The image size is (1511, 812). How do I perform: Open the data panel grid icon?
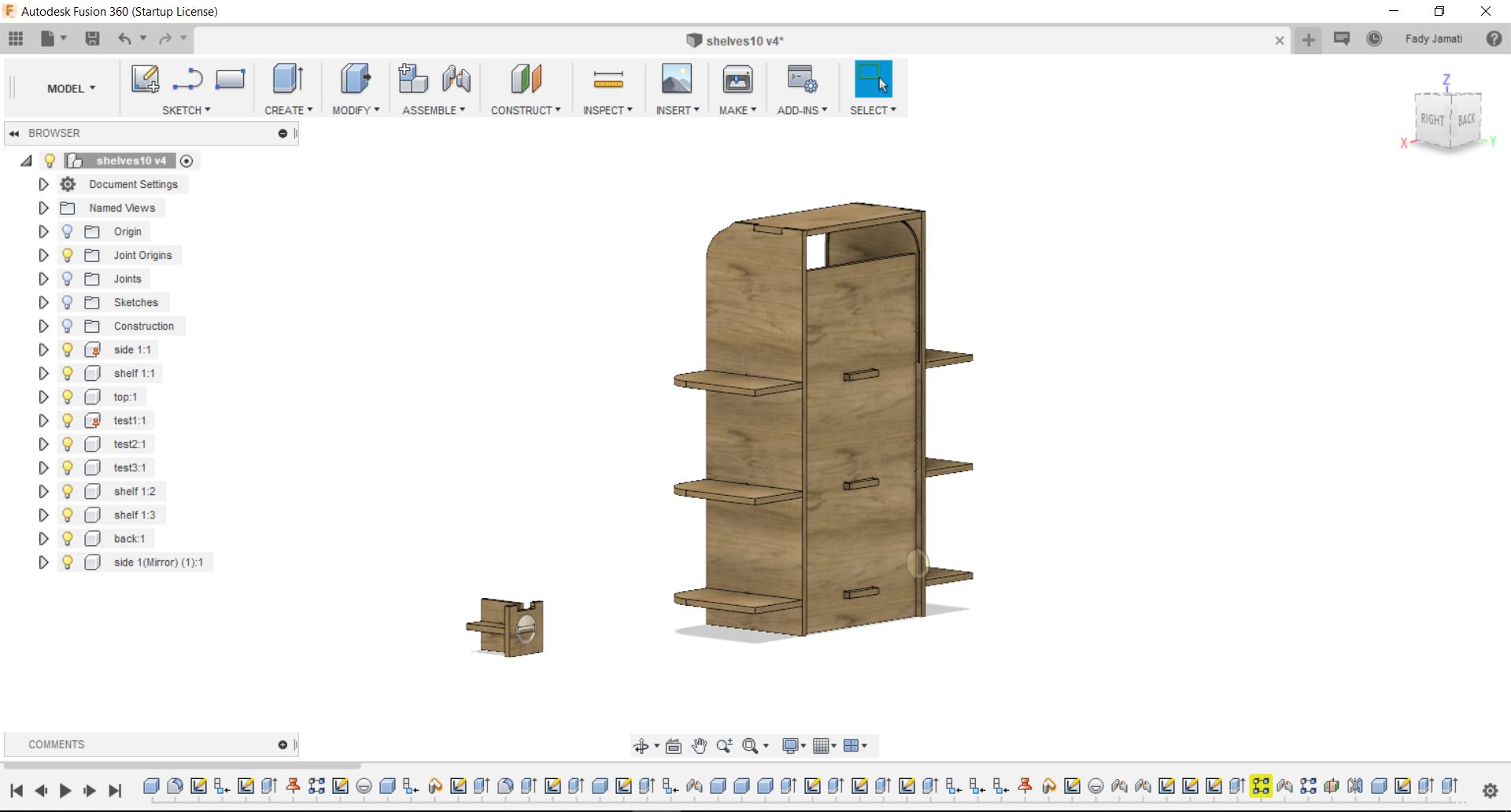(16, 39)
